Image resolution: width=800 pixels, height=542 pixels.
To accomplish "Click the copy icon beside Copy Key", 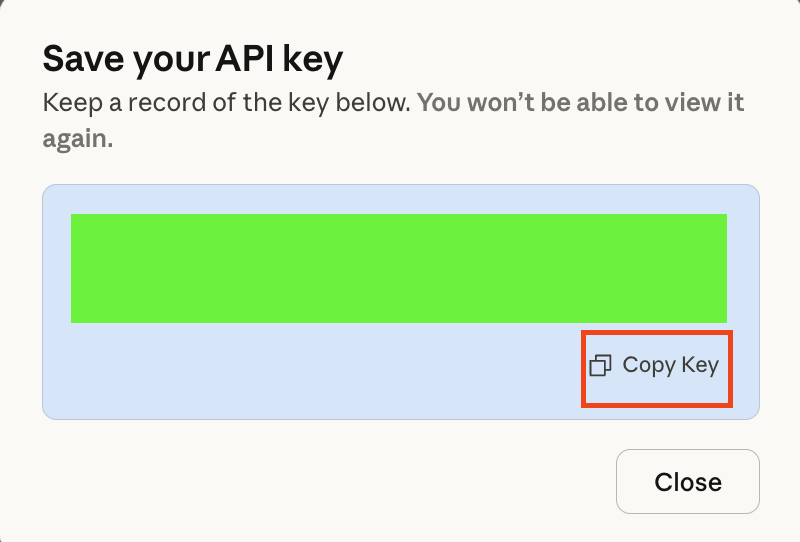I will (x=600, y=366).
